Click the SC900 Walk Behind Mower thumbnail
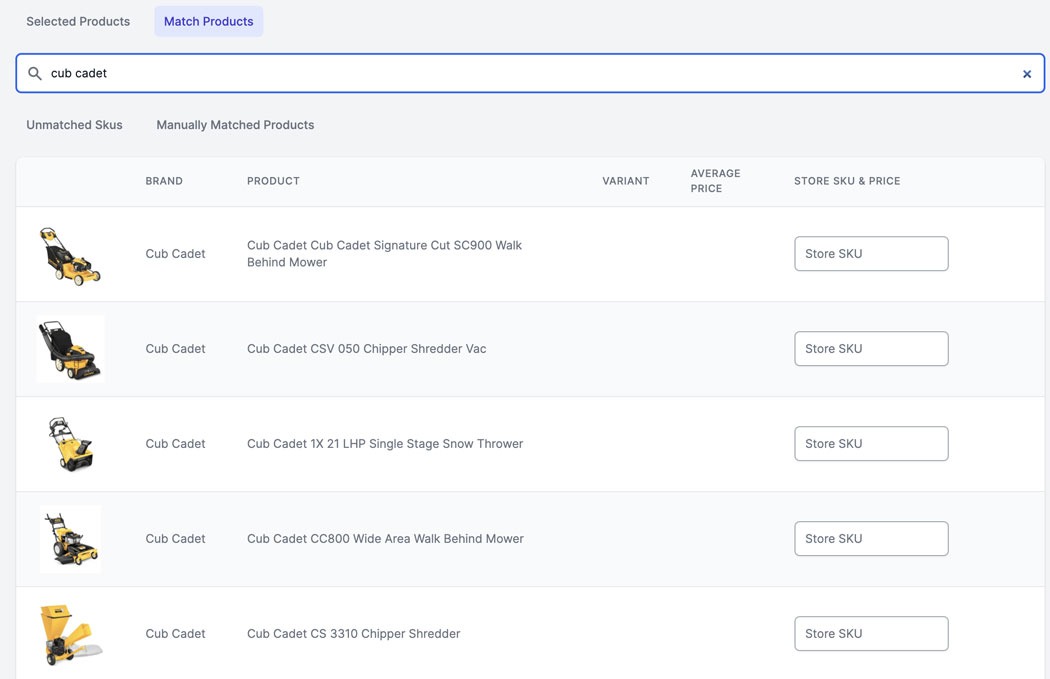1050x679 pixels. coord(70,255)
